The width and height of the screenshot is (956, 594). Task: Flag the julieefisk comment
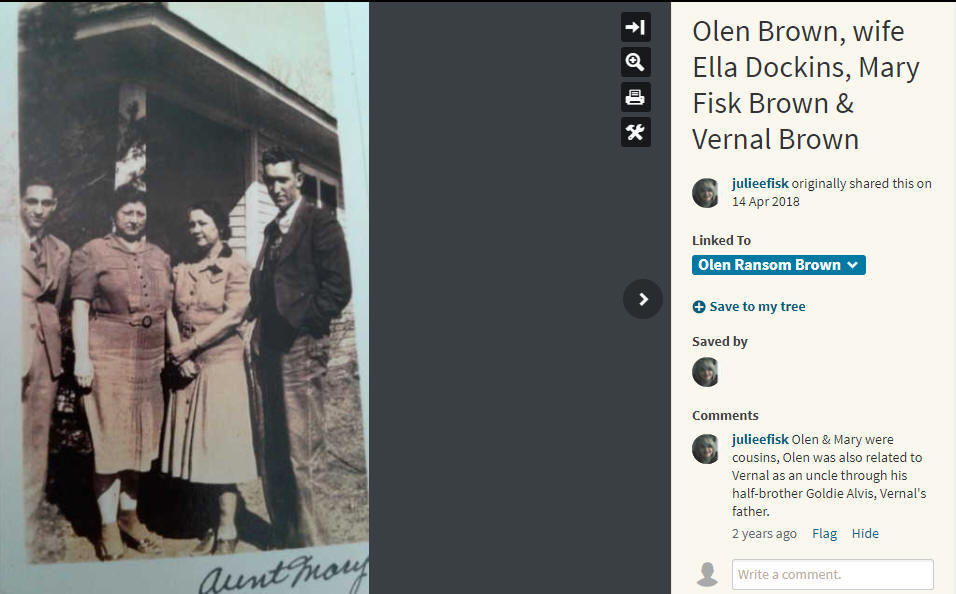click(x=824, y=534)
